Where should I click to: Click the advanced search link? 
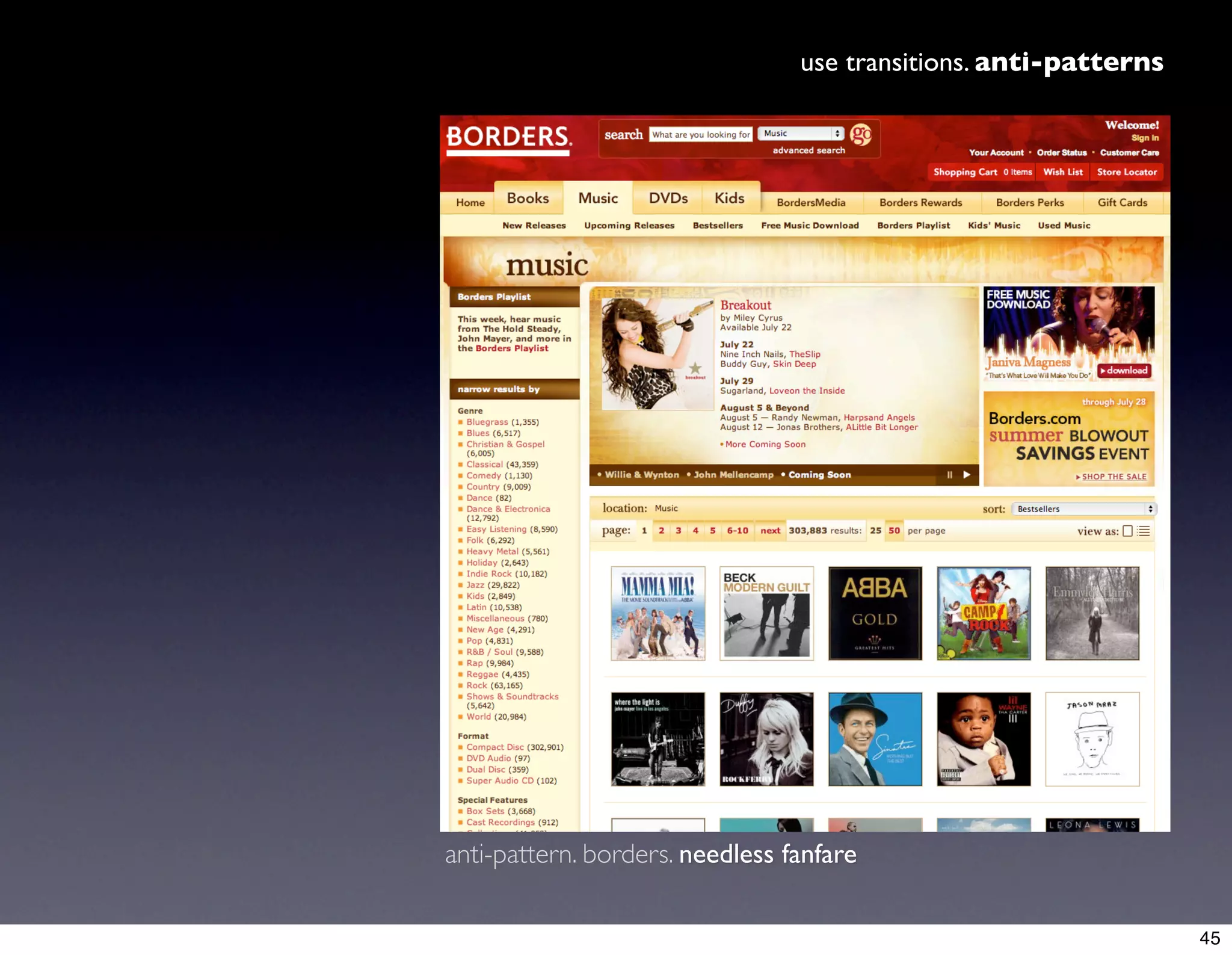tap(808, 150)
